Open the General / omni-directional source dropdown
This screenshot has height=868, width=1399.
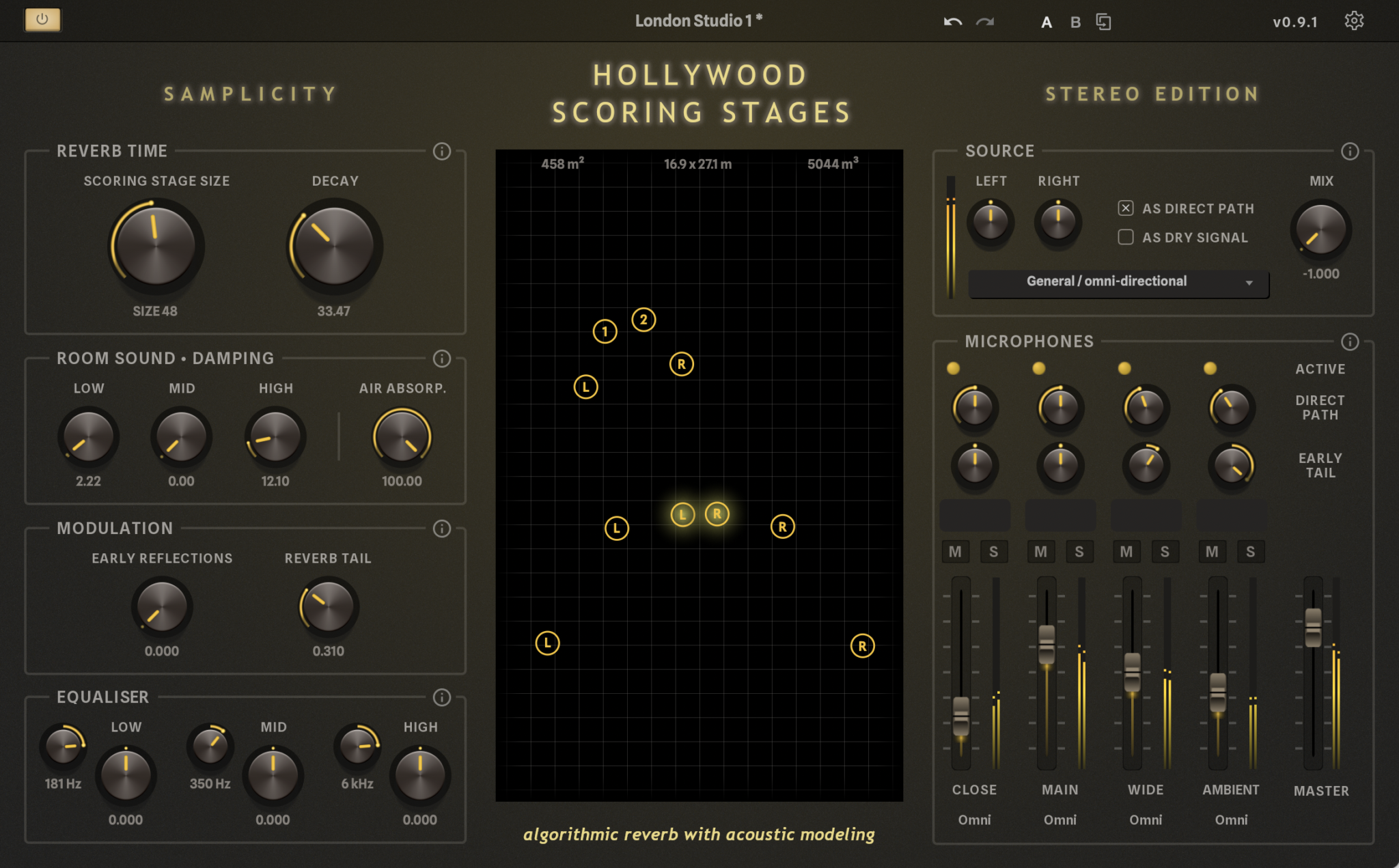(1118, 282)
